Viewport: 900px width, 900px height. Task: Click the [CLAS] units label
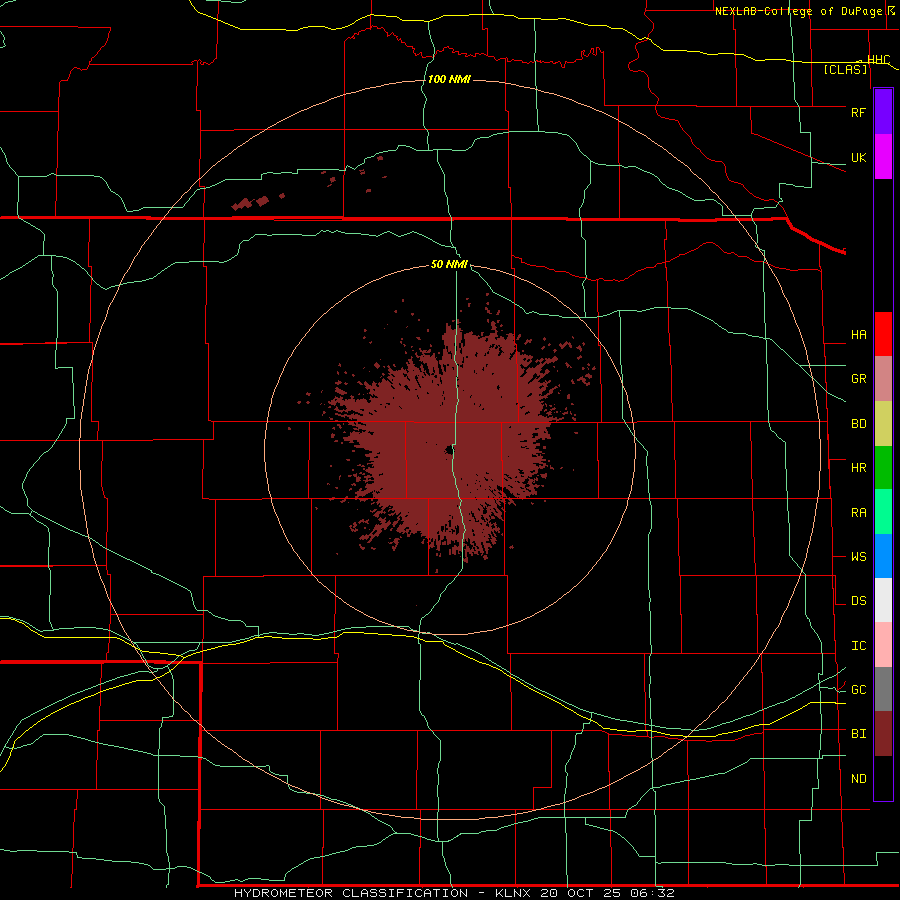pos(845,70)
